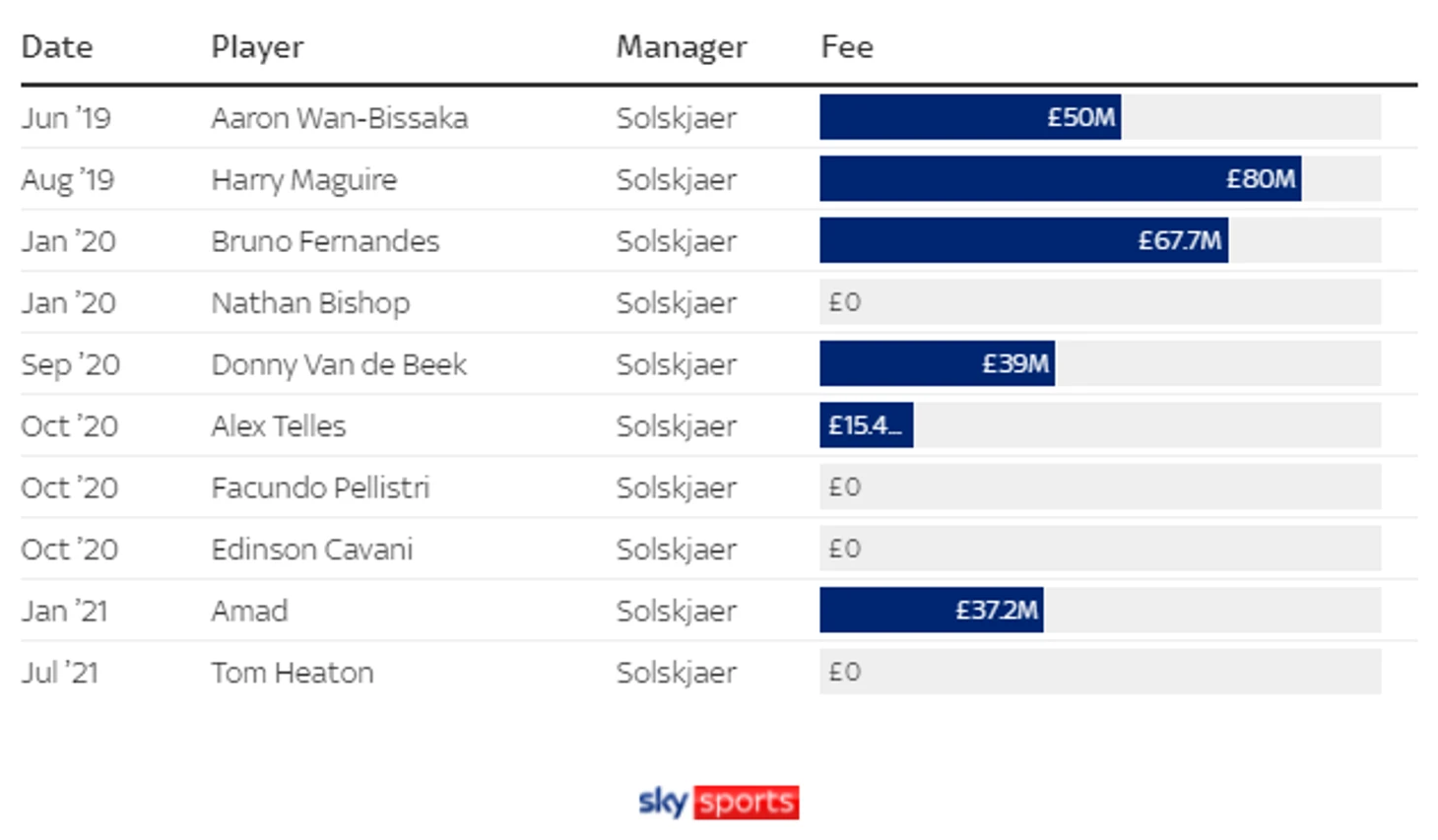Image resolution: width=1438 pixels, height=840 pixels.
Task: Select the Edinson Cavani player name
Action: pyautogui.click(x=312, y=549)
